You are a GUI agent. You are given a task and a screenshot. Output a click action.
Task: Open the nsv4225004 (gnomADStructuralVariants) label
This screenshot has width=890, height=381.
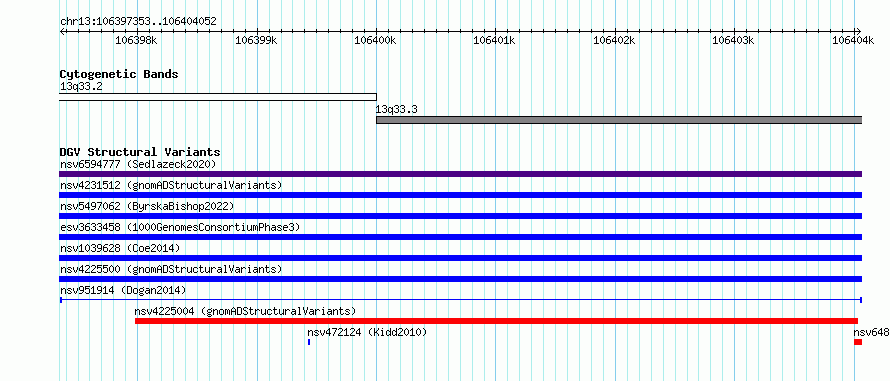click(245, 311)
